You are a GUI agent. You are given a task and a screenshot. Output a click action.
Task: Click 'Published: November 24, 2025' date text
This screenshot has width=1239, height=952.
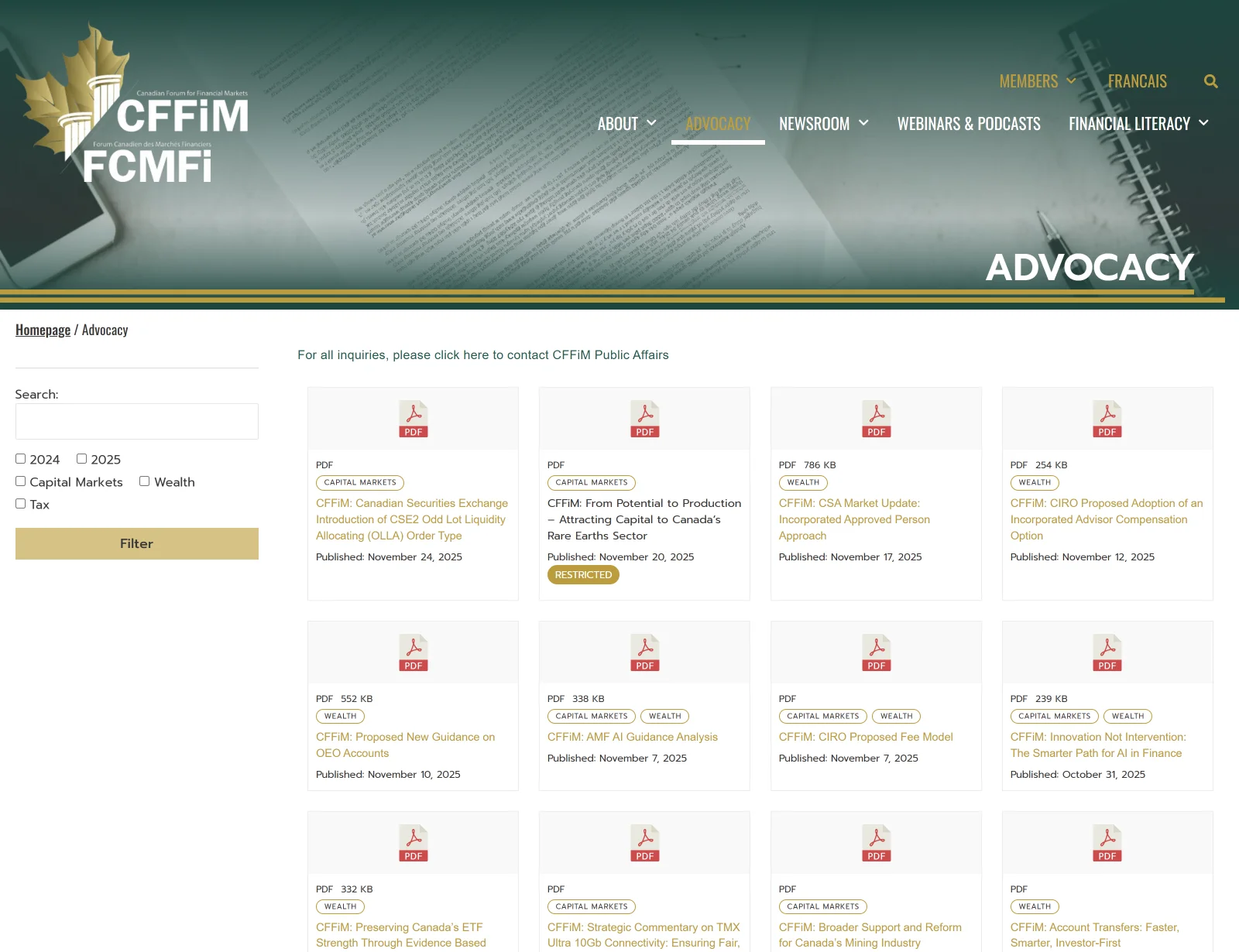[x=389, y=556]
